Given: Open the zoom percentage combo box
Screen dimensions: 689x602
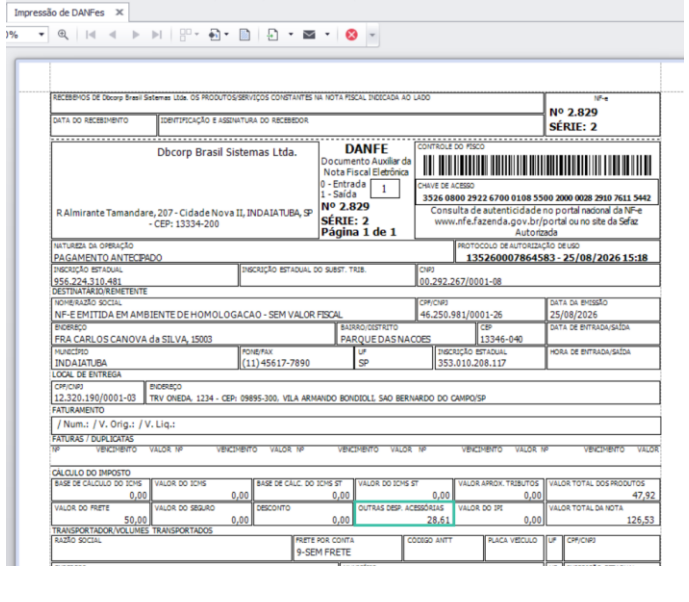Looking at the screenshot, I should (x=26, y=34).
